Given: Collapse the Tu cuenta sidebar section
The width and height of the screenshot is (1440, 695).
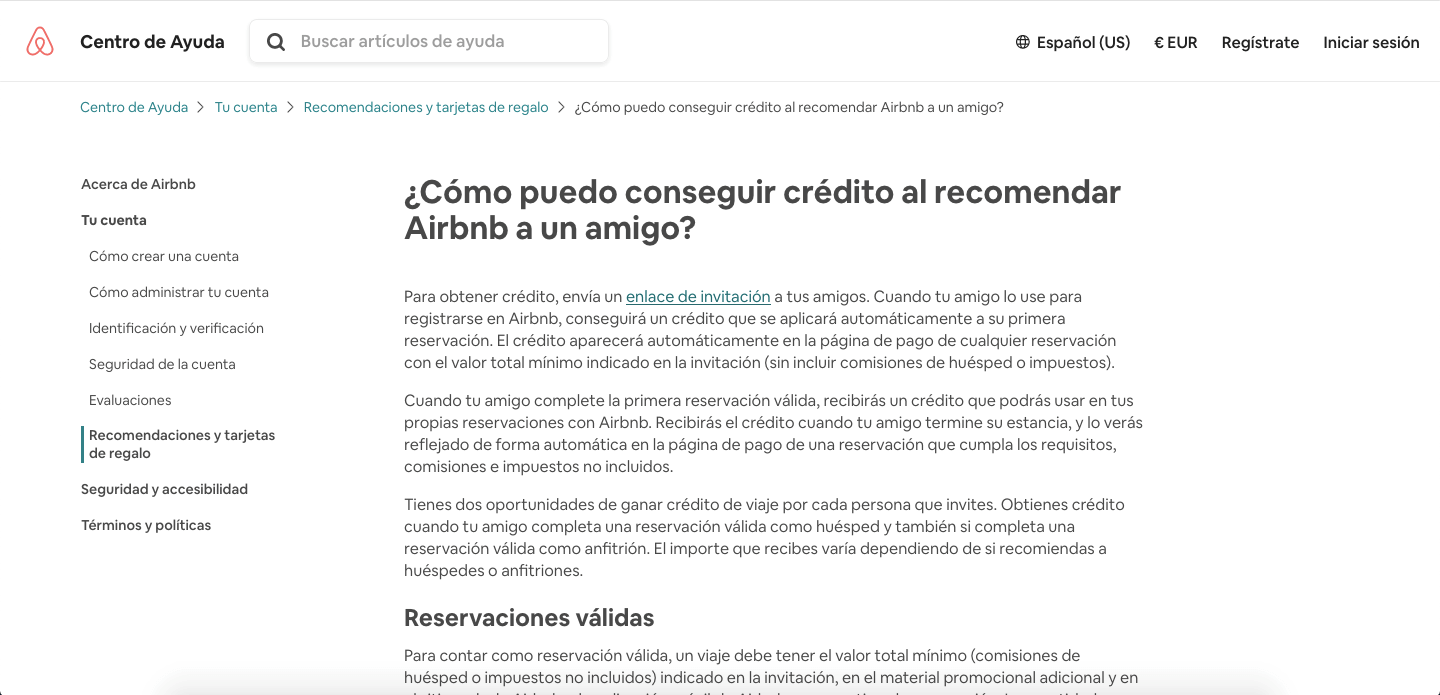Looking at the screenshot, I should [114, 220].
